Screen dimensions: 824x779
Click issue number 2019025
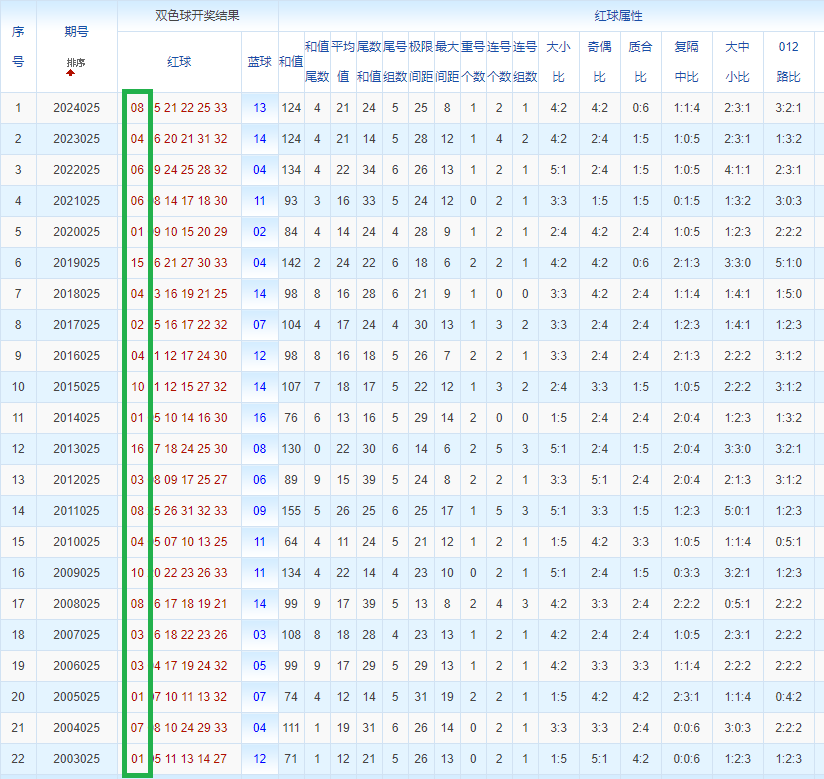point(76,263)
